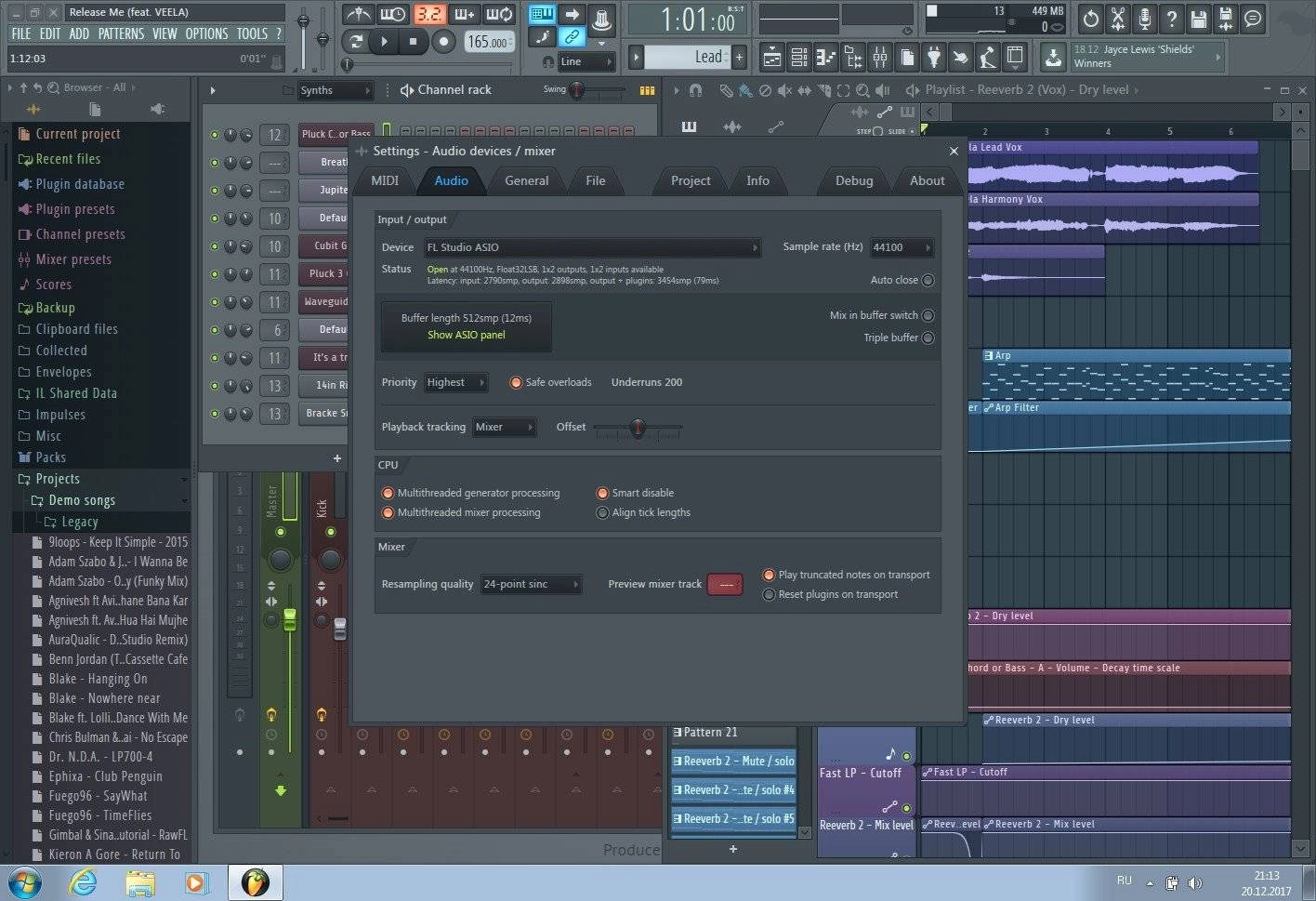
Task: Click the Offset slider knob
Action: (638, 428)
